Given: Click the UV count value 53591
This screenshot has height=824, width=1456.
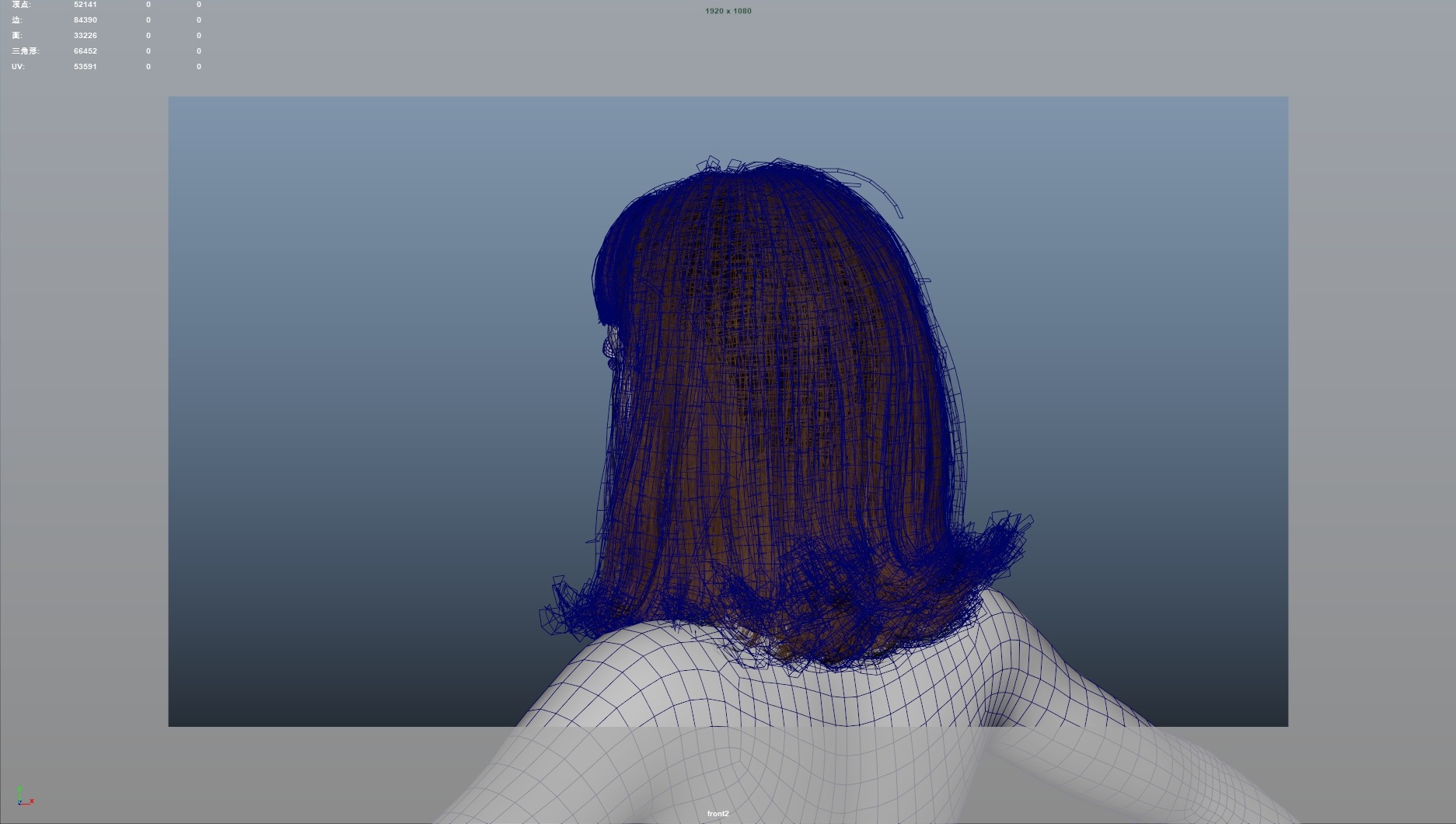Looking at the screenshot, I should [x=86, y=67].
